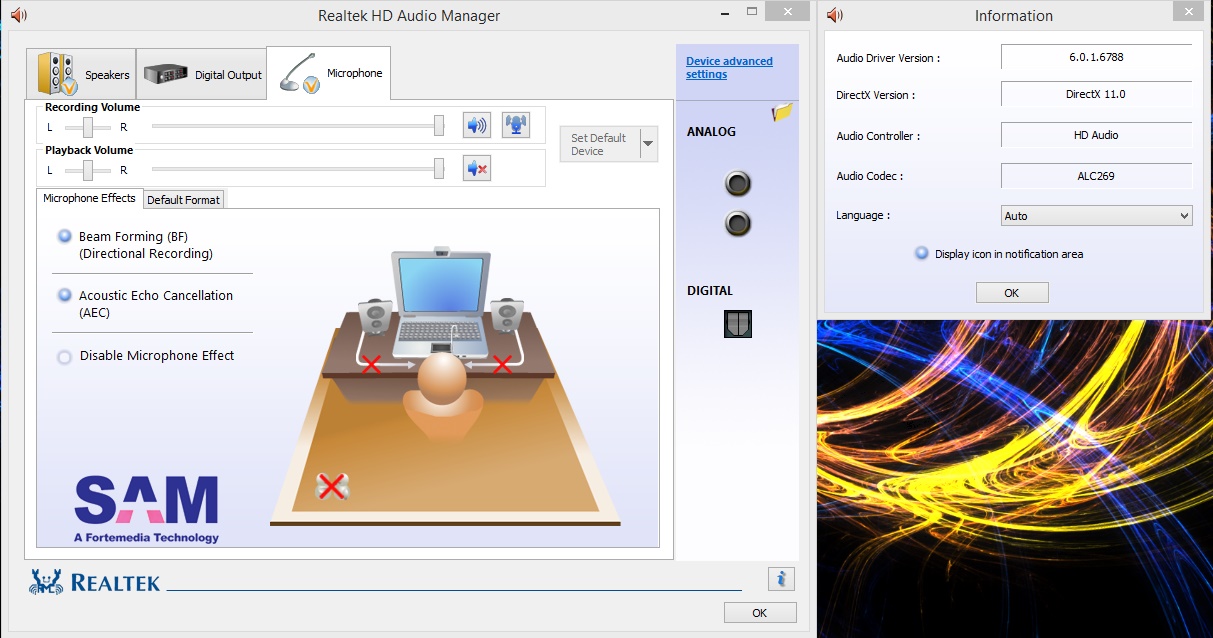Click the Realtek crab logo
Image resolution: width=1213 pixels, height=638 pixels.
tap(46, 582)
